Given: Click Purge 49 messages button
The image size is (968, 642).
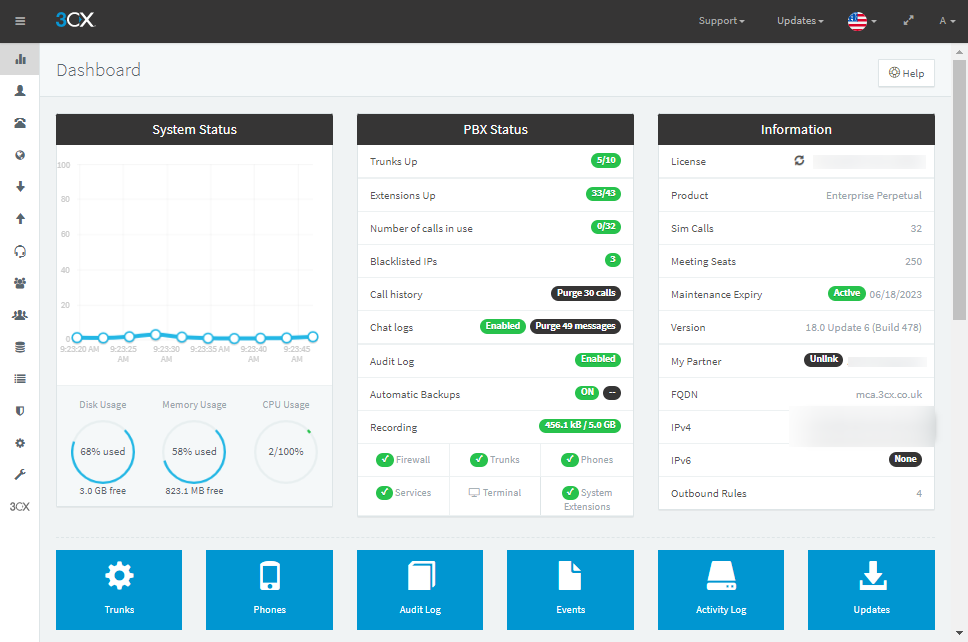Looking at the screenshot, I should pos(575,326).
